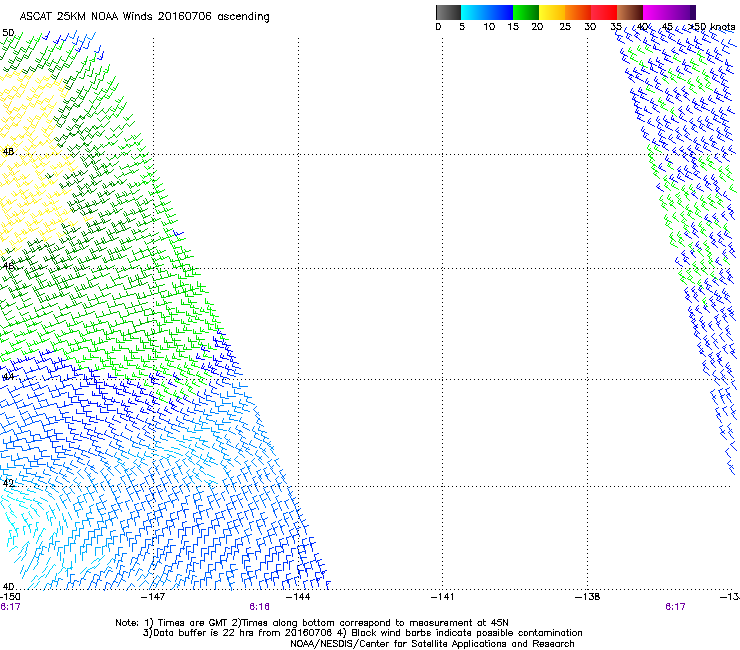Click the 40 latitude axis label
The image size is (740, 650).
(8, 586)
